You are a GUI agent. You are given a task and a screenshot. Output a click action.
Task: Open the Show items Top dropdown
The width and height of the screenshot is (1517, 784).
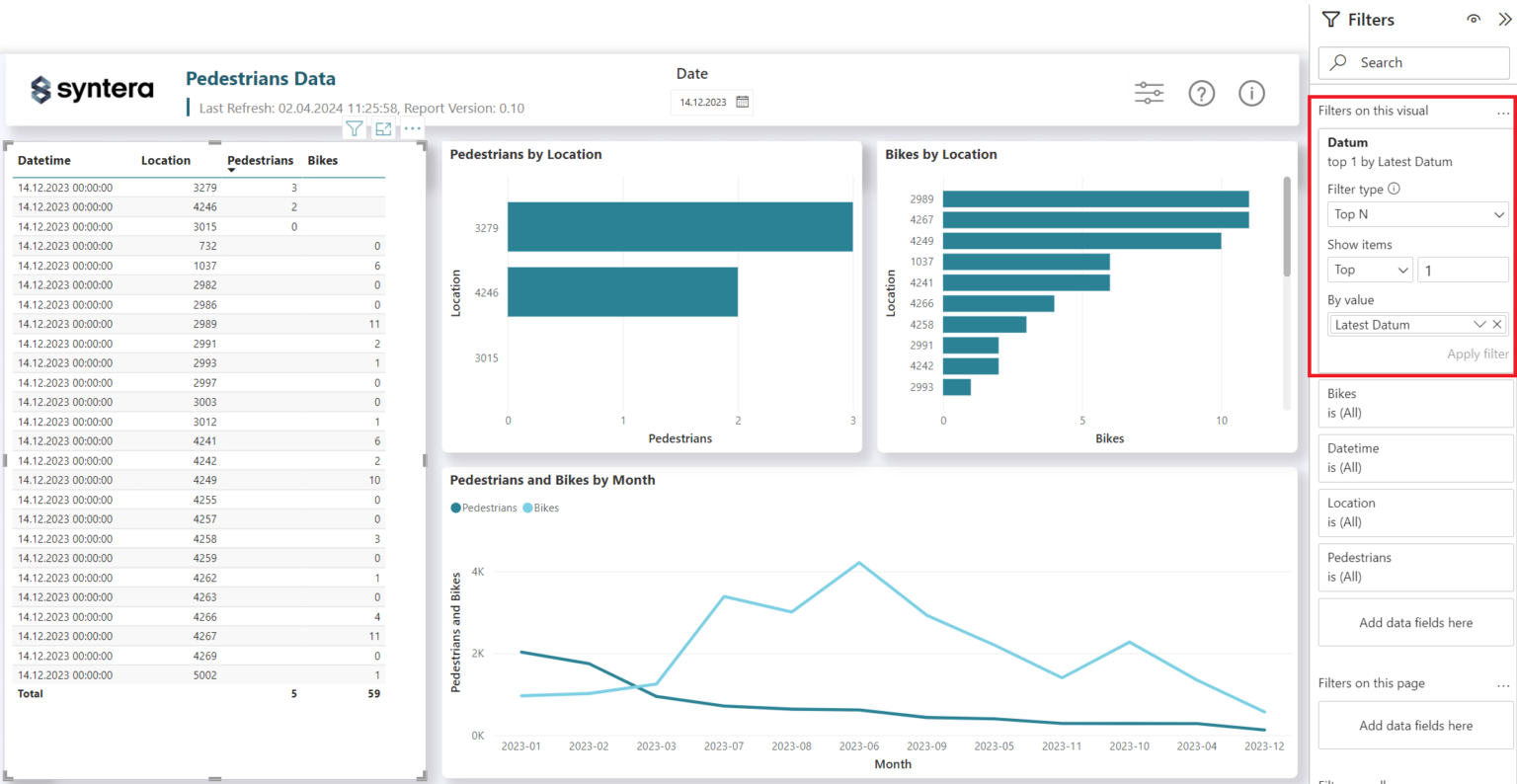click(x=1370, y=269)
